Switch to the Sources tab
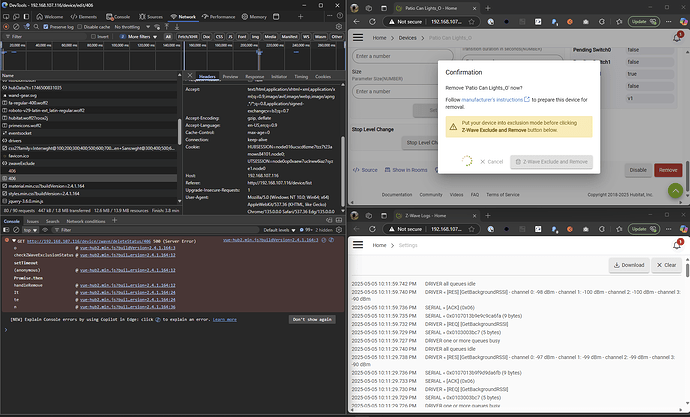This screenshot has height=417, width=690. (x=151, y=17)
